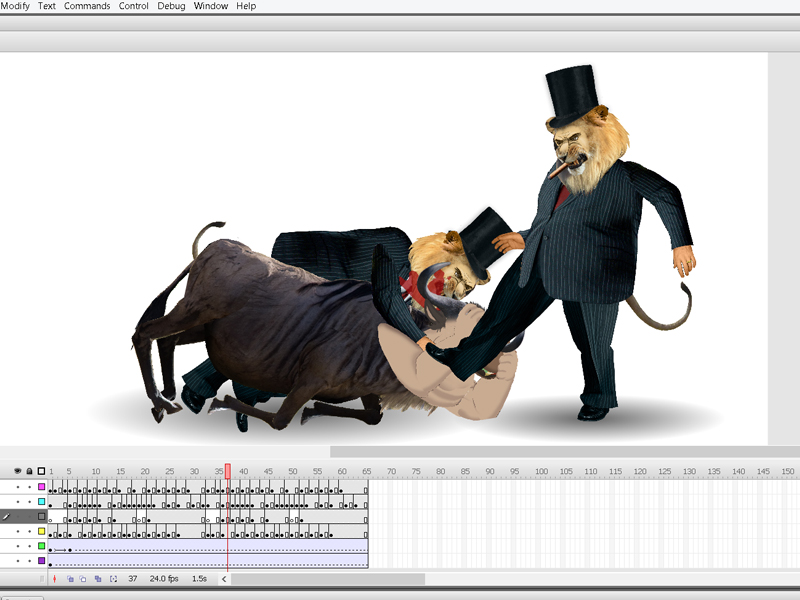
Task: Toggle visibility dot of the yellow layer
Action: pos(18,531)
